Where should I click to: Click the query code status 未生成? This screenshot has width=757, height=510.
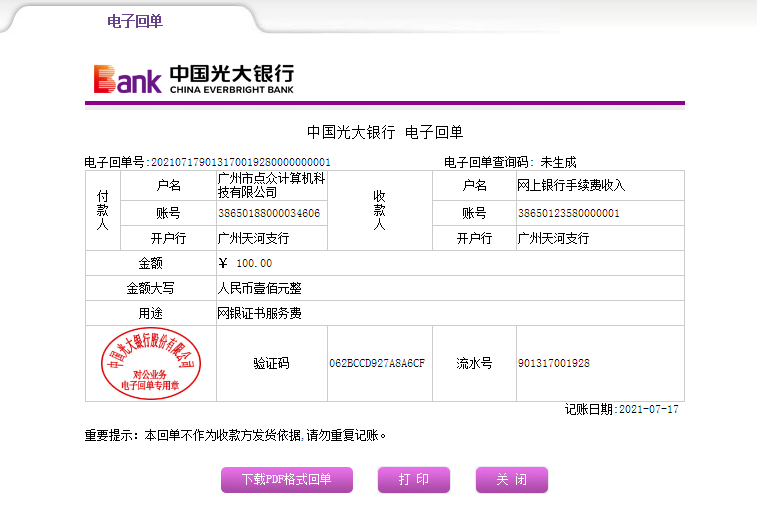coord(558,162)
